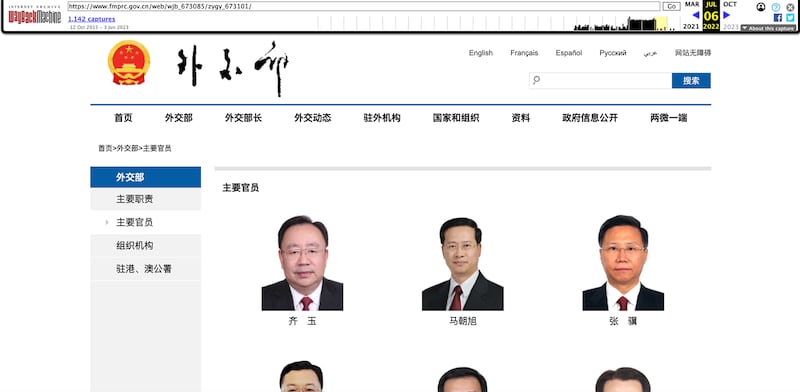
Task: Open 主要职责 in the sidebar
Action: click(145, 199)
